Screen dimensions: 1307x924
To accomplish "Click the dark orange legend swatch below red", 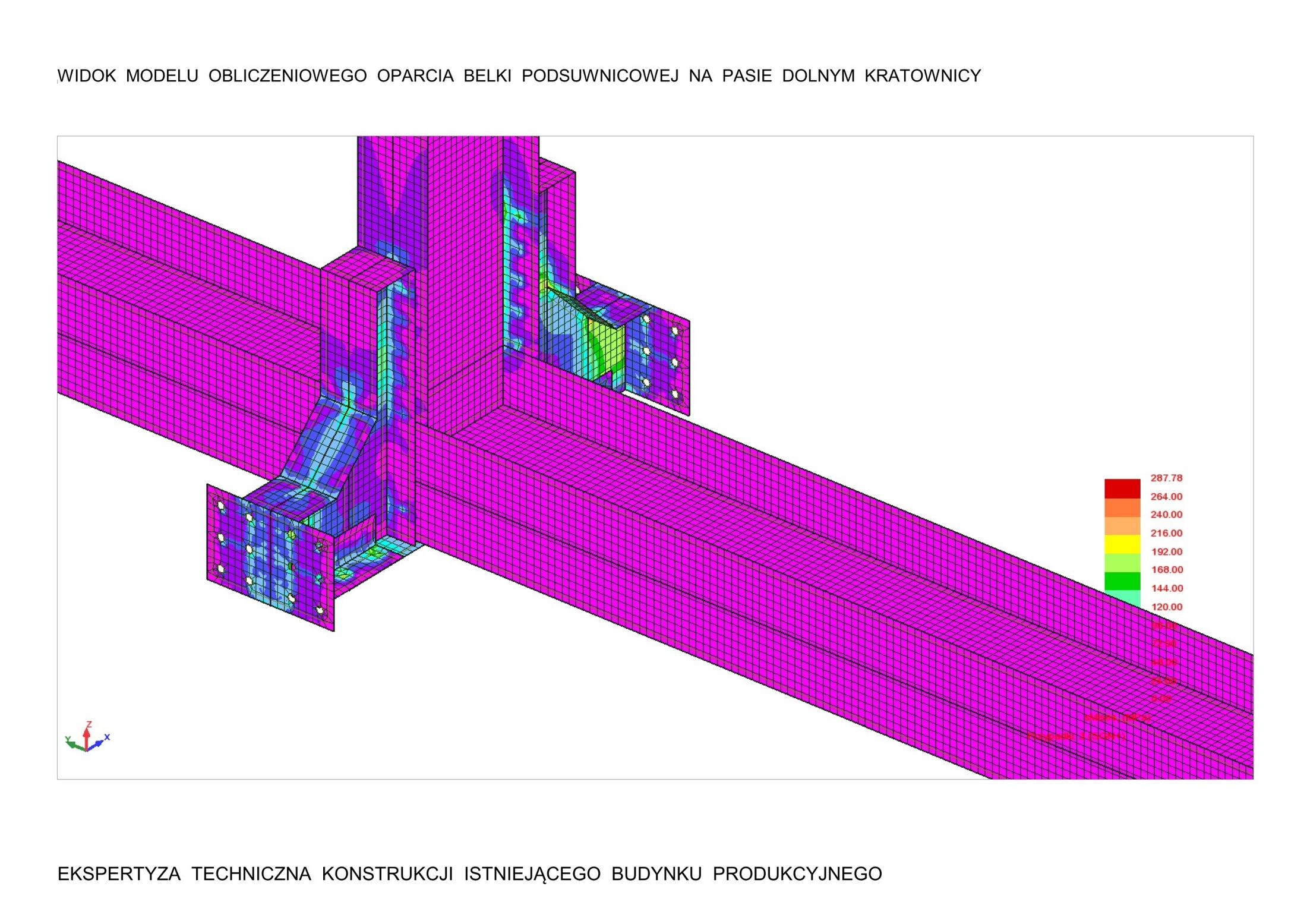I will point(1122,507).
